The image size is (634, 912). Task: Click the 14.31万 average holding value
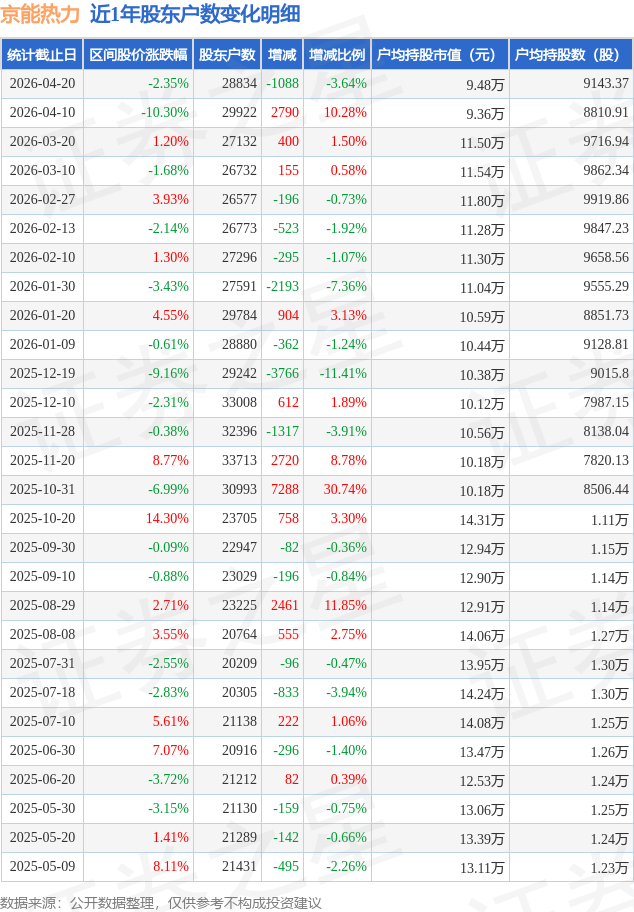point(482,520)
